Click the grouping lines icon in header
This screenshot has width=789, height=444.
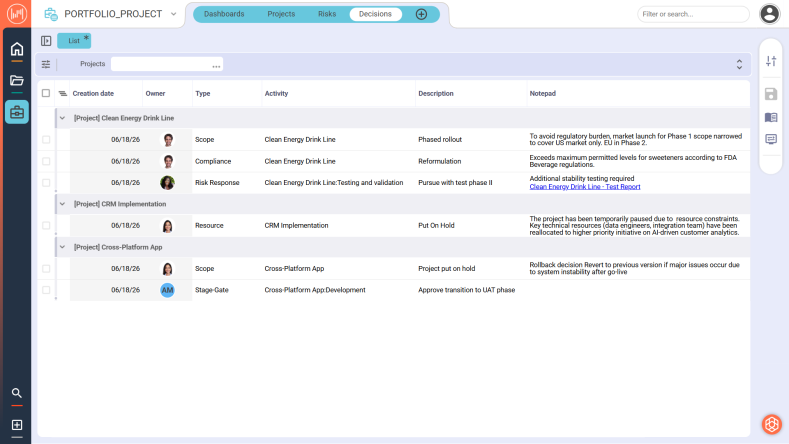(x=62, y=94)
